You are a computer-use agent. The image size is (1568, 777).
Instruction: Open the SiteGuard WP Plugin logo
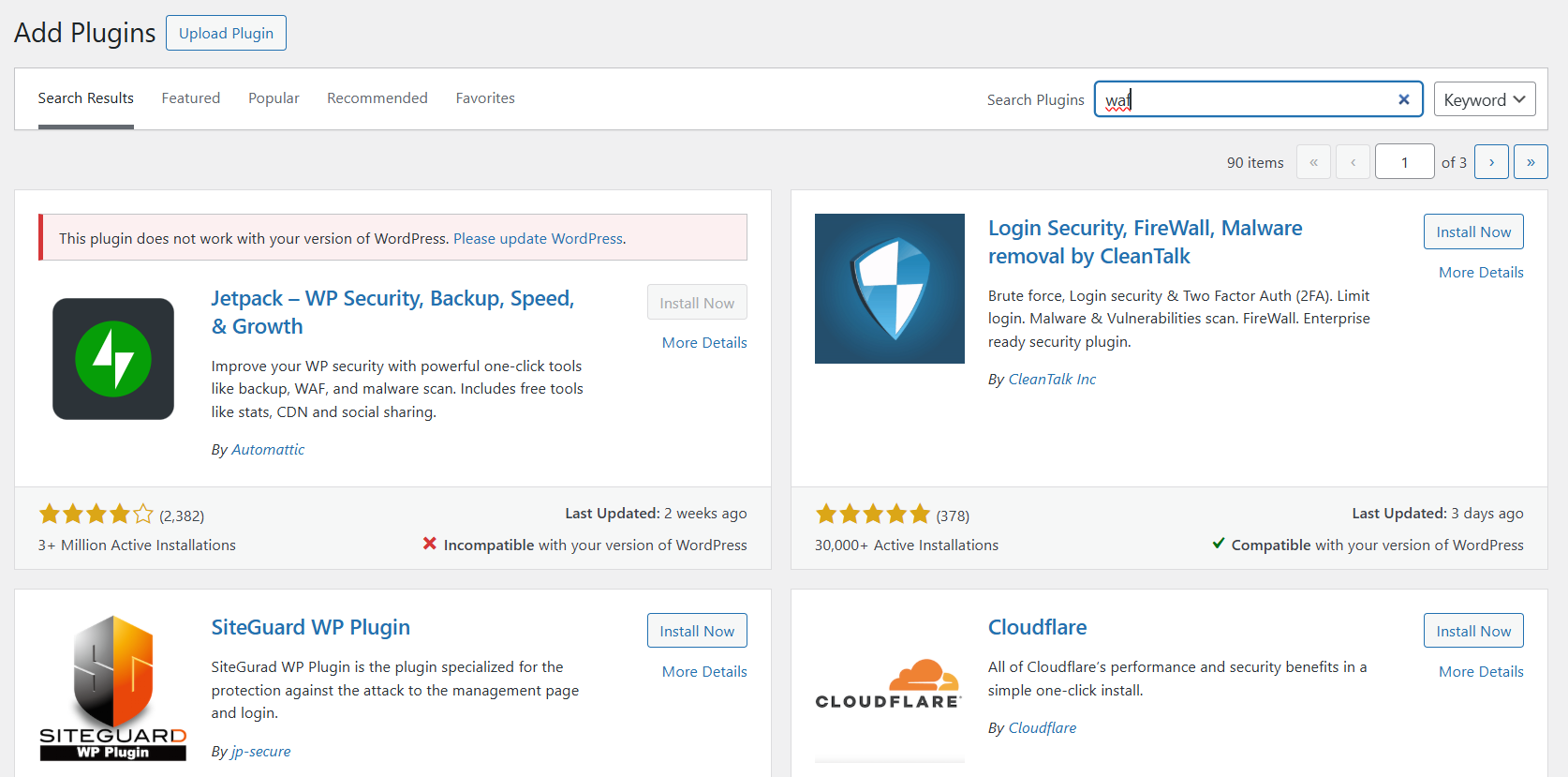click(113, 688)
